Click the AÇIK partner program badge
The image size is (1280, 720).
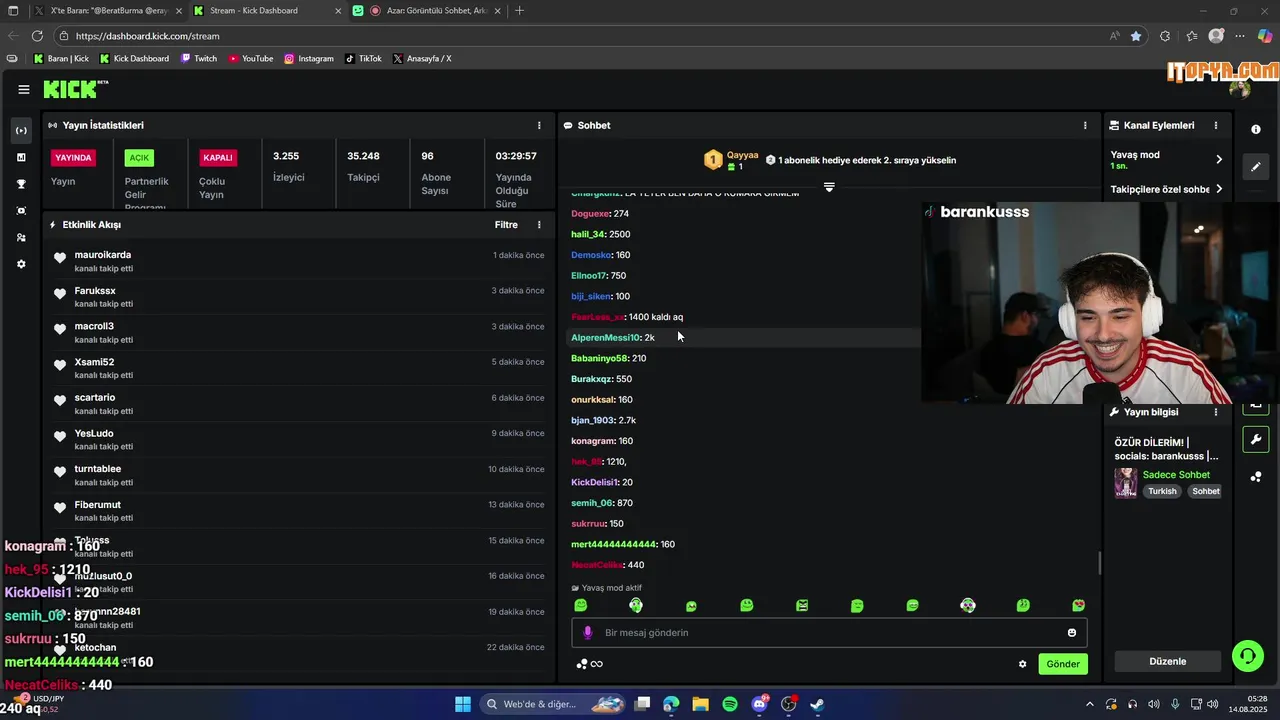(x=139, y=157)
